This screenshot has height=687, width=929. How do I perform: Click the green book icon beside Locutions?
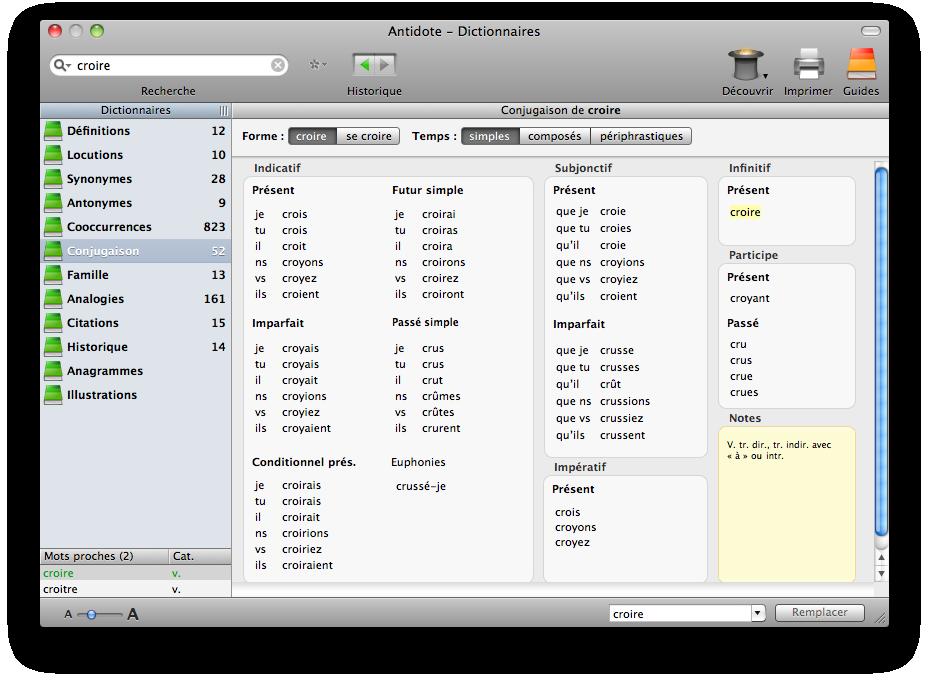[53, 155]
